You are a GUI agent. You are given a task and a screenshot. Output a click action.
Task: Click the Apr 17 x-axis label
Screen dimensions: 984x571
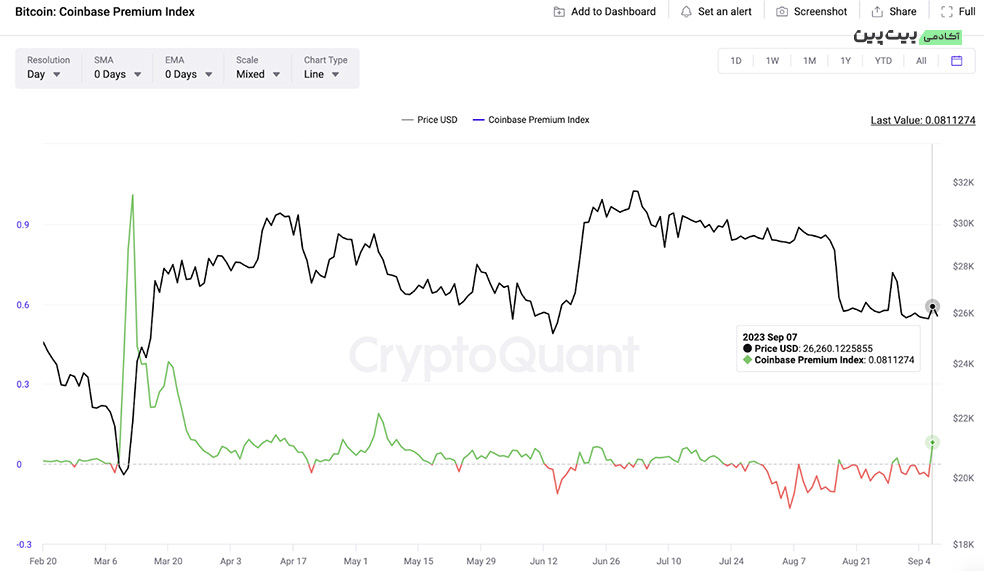[x=293, y=561]
